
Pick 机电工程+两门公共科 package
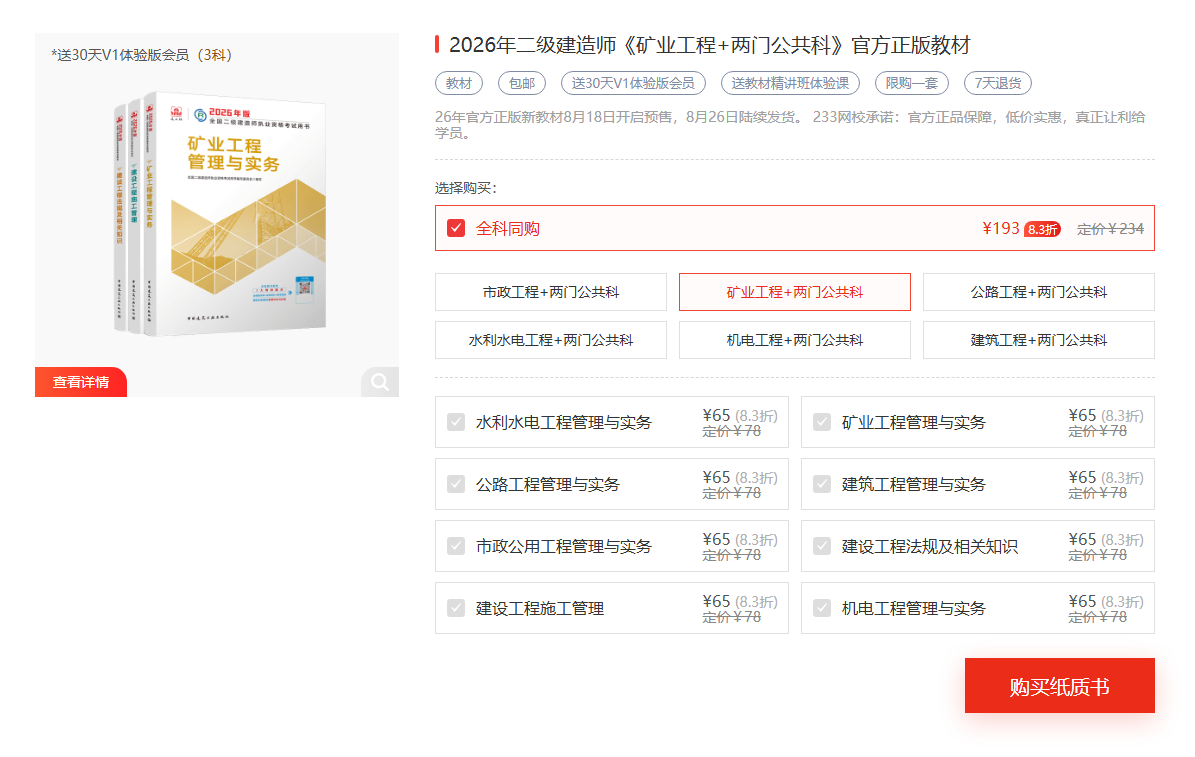pos(794,340)
